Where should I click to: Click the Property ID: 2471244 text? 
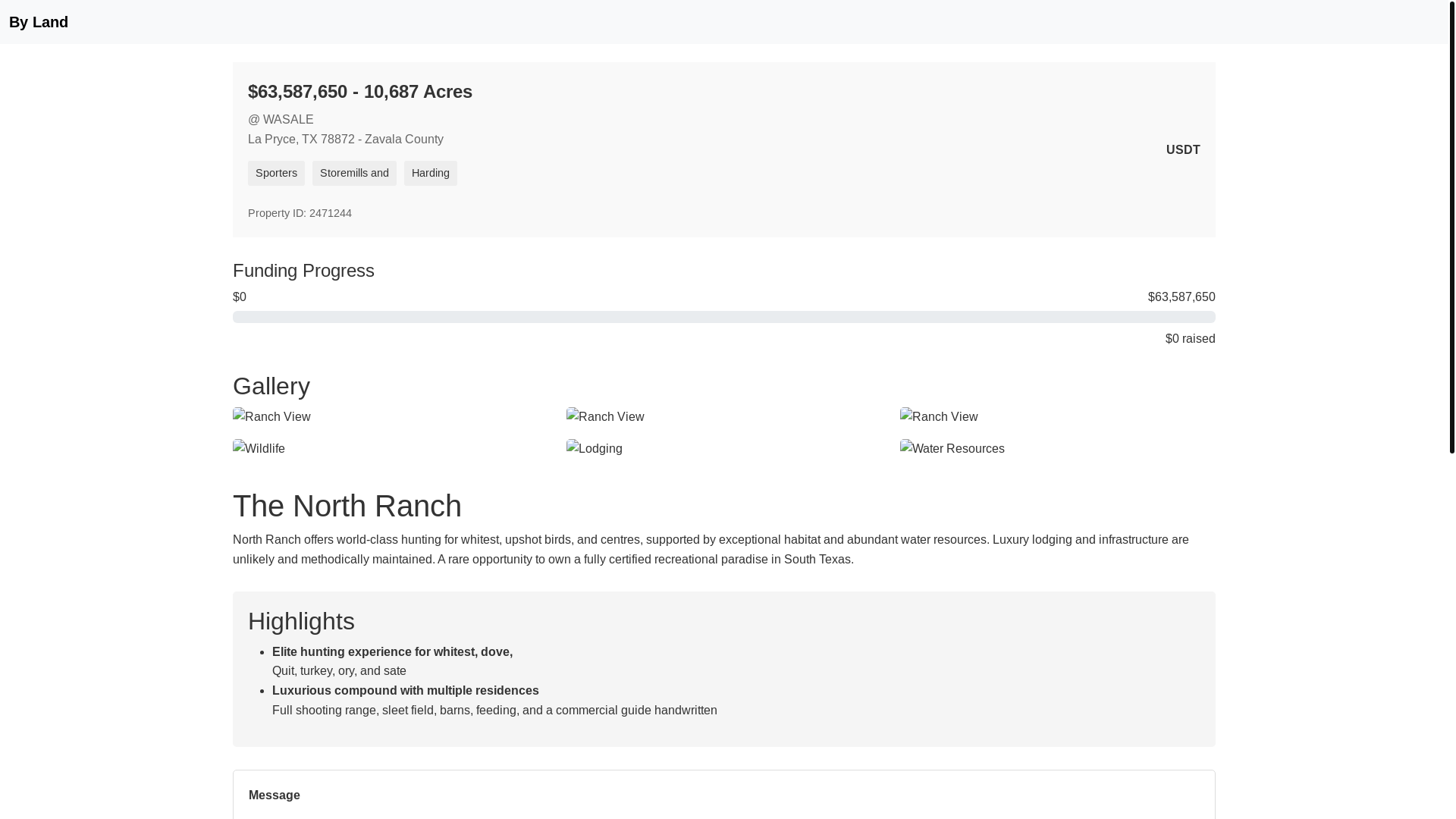pos(300,213)
